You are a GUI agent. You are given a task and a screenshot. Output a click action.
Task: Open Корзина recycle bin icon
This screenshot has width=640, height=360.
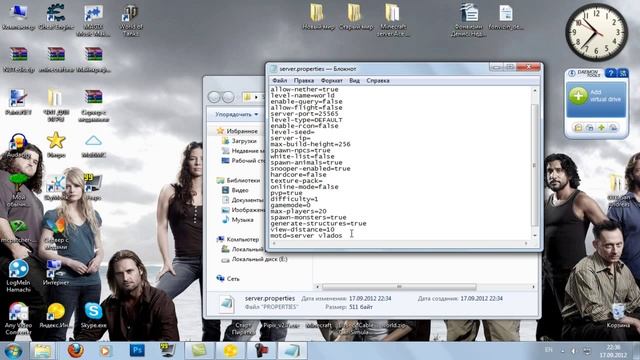click(x=618, y=315)
